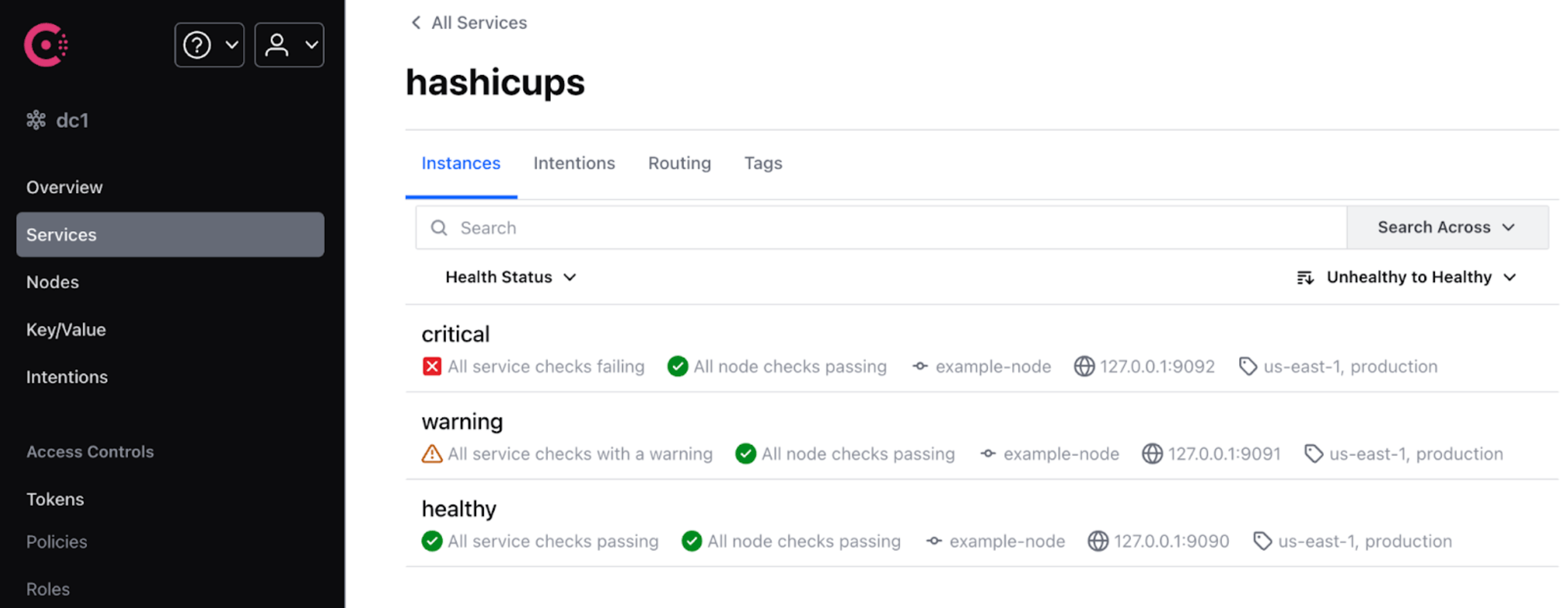Click the dc1 datacenter icon
Image resolution: width=1568 pixels, height=608 pixels.
(36, 120)
